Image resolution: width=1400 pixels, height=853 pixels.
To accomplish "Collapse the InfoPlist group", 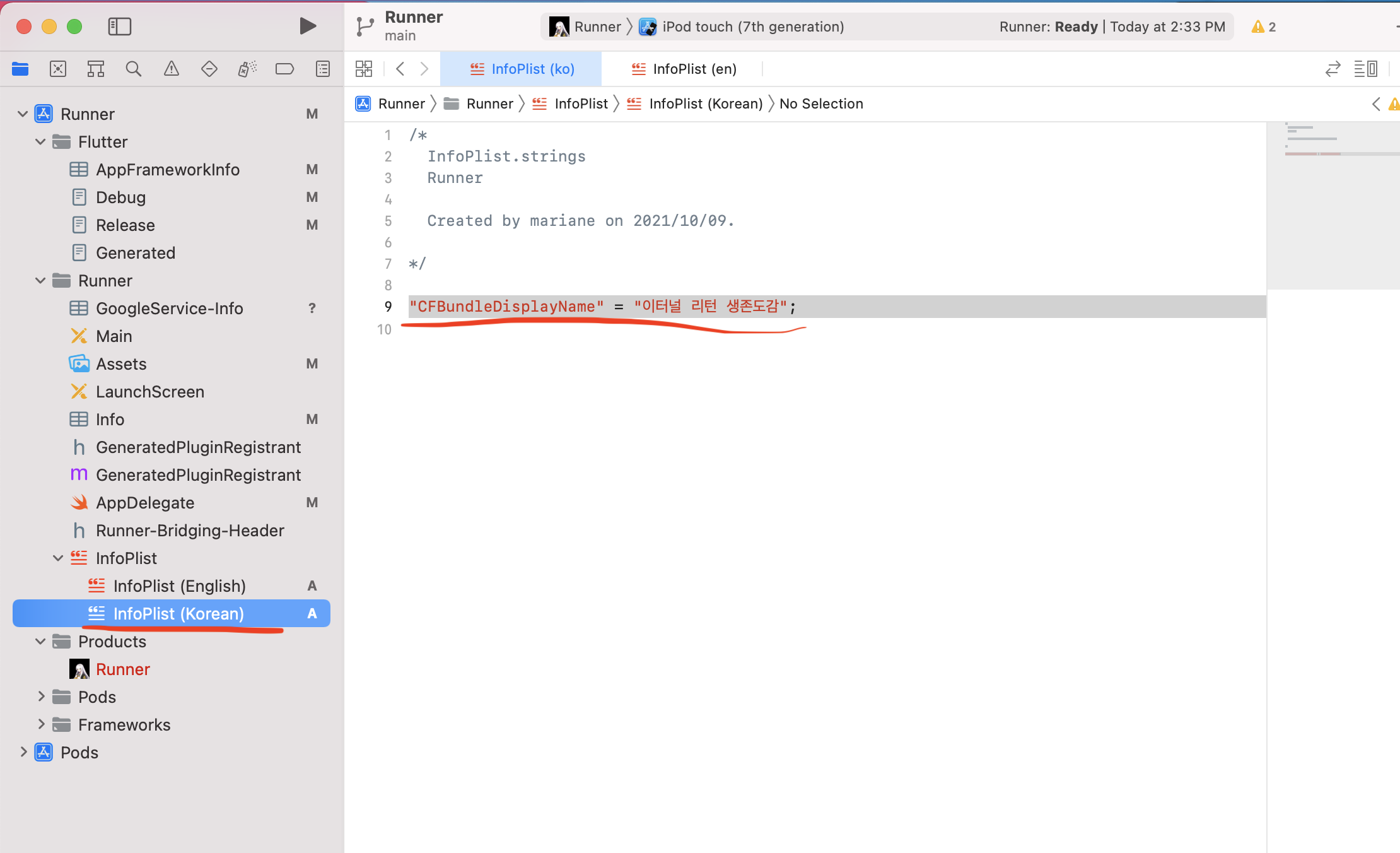I will tap(58, 558).
